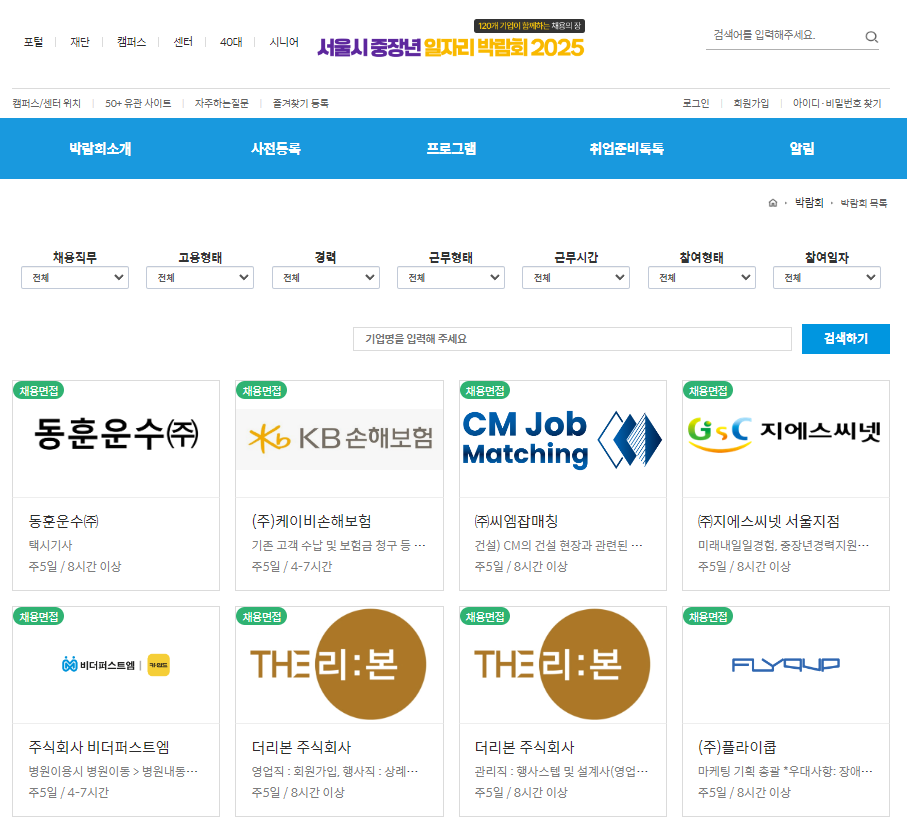Click the 로그인 link
This screenshot has width=907, height=822.
point(696,104)
